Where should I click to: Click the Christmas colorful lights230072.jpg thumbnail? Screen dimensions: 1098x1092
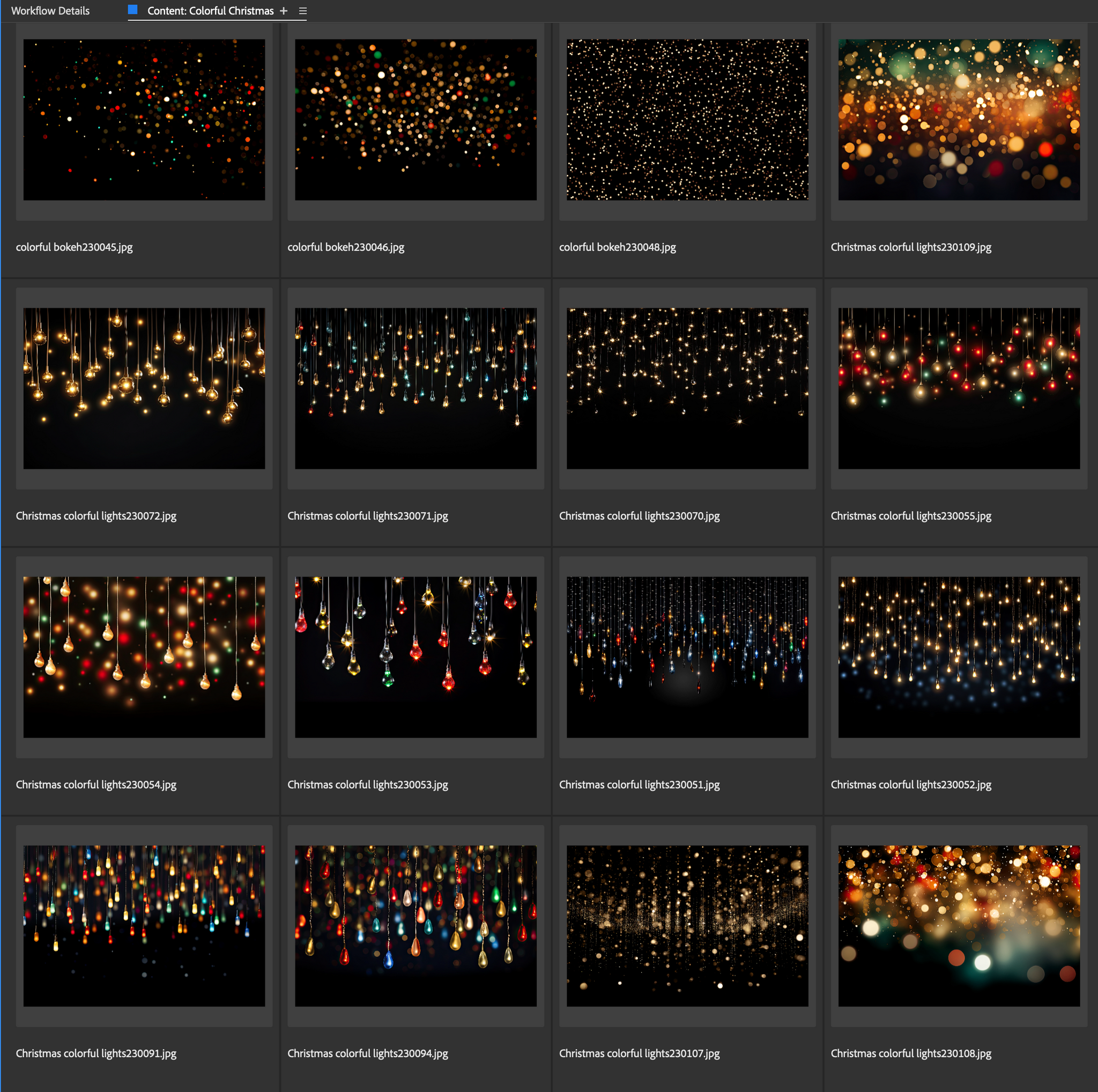pos(144,388)
